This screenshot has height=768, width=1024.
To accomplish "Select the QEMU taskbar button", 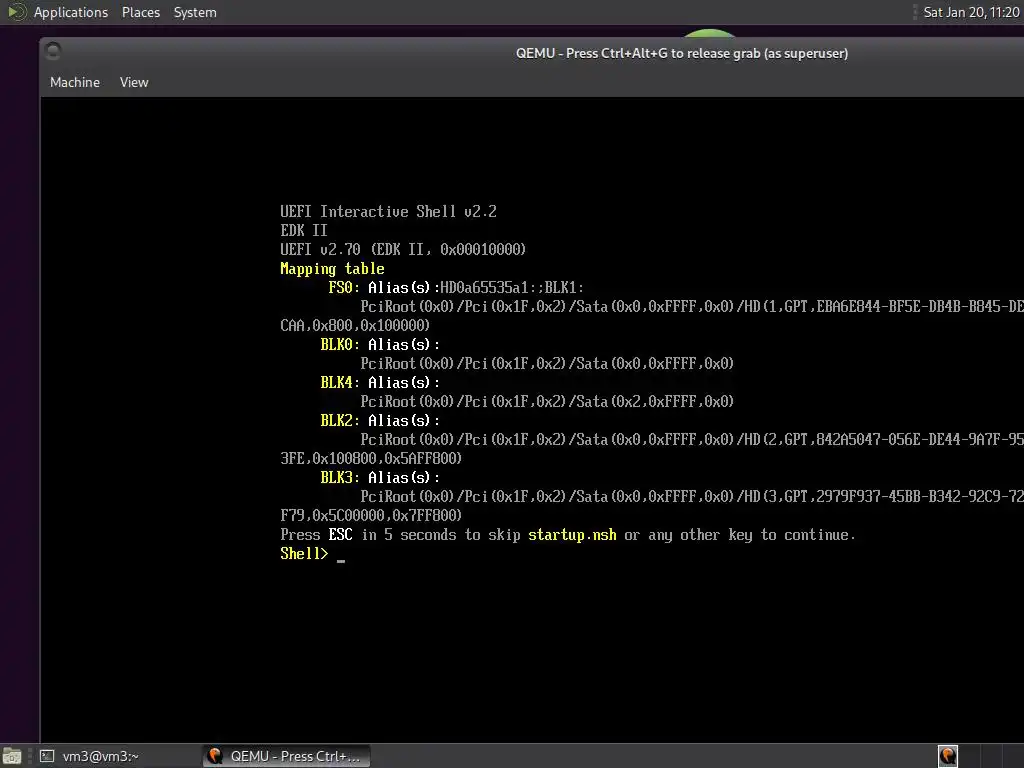I will [286, 756].
